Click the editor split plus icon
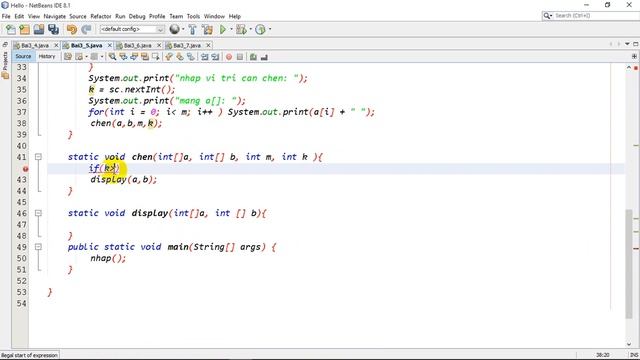The height and width of the screenshot is (360, 640). 634,56
